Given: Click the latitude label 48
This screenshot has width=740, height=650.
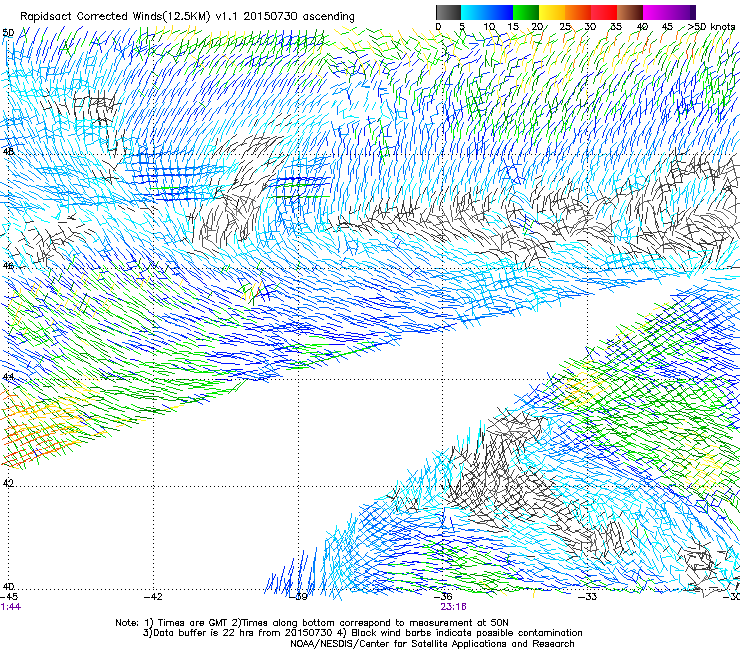Looking at the screenshot, I should click(x=8, y=152).
